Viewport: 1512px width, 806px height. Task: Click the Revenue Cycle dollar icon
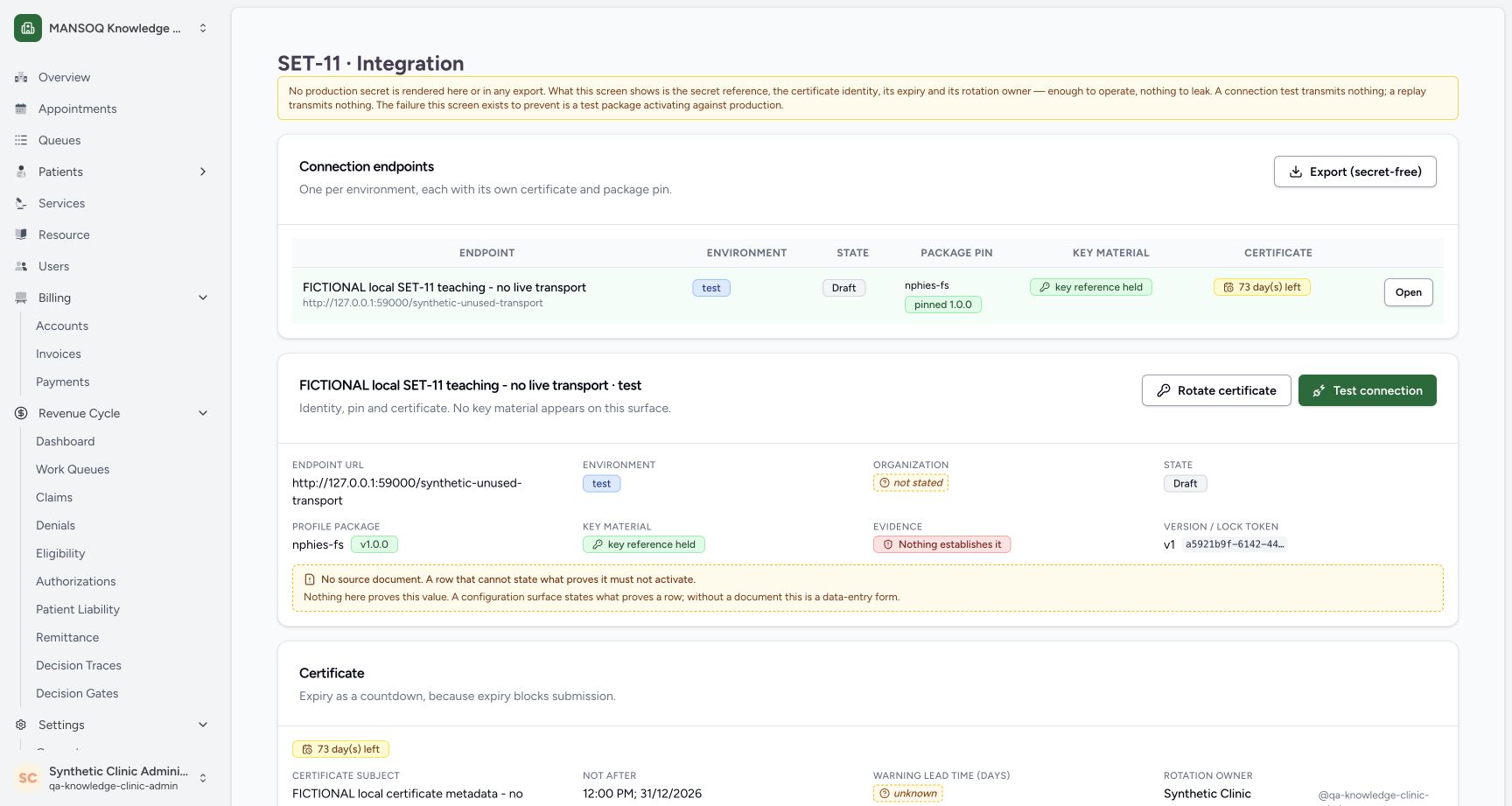(x=21, y=413)
